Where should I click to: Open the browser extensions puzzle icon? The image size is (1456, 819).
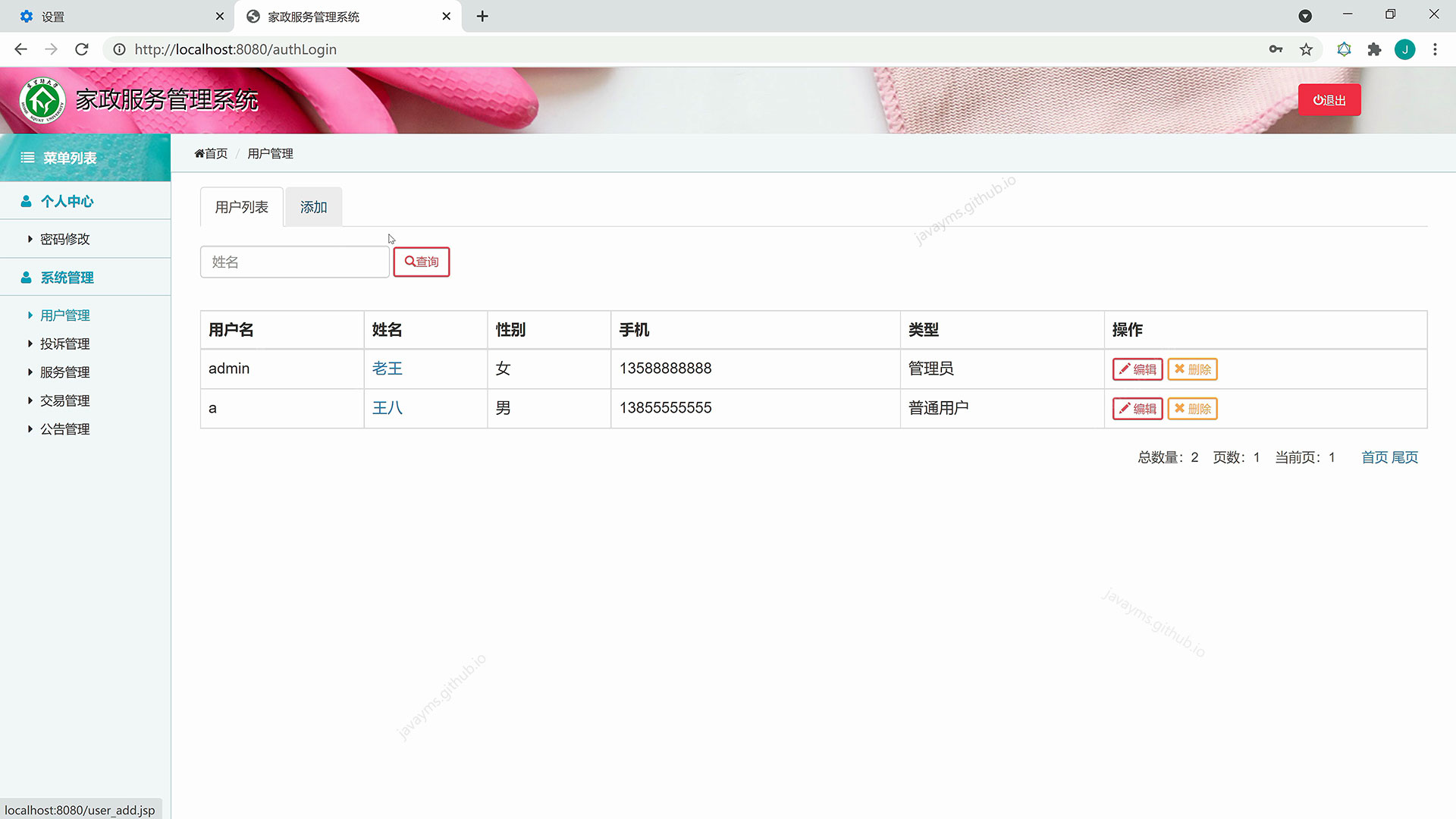(1374, 49)
